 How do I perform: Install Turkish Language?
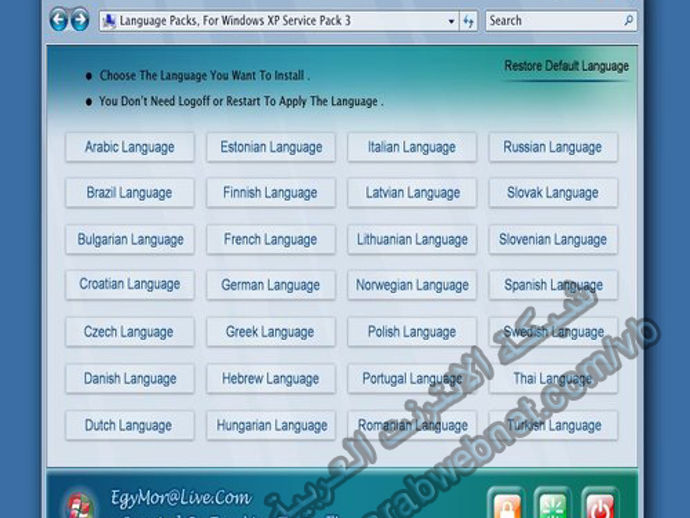coord(553,425)
